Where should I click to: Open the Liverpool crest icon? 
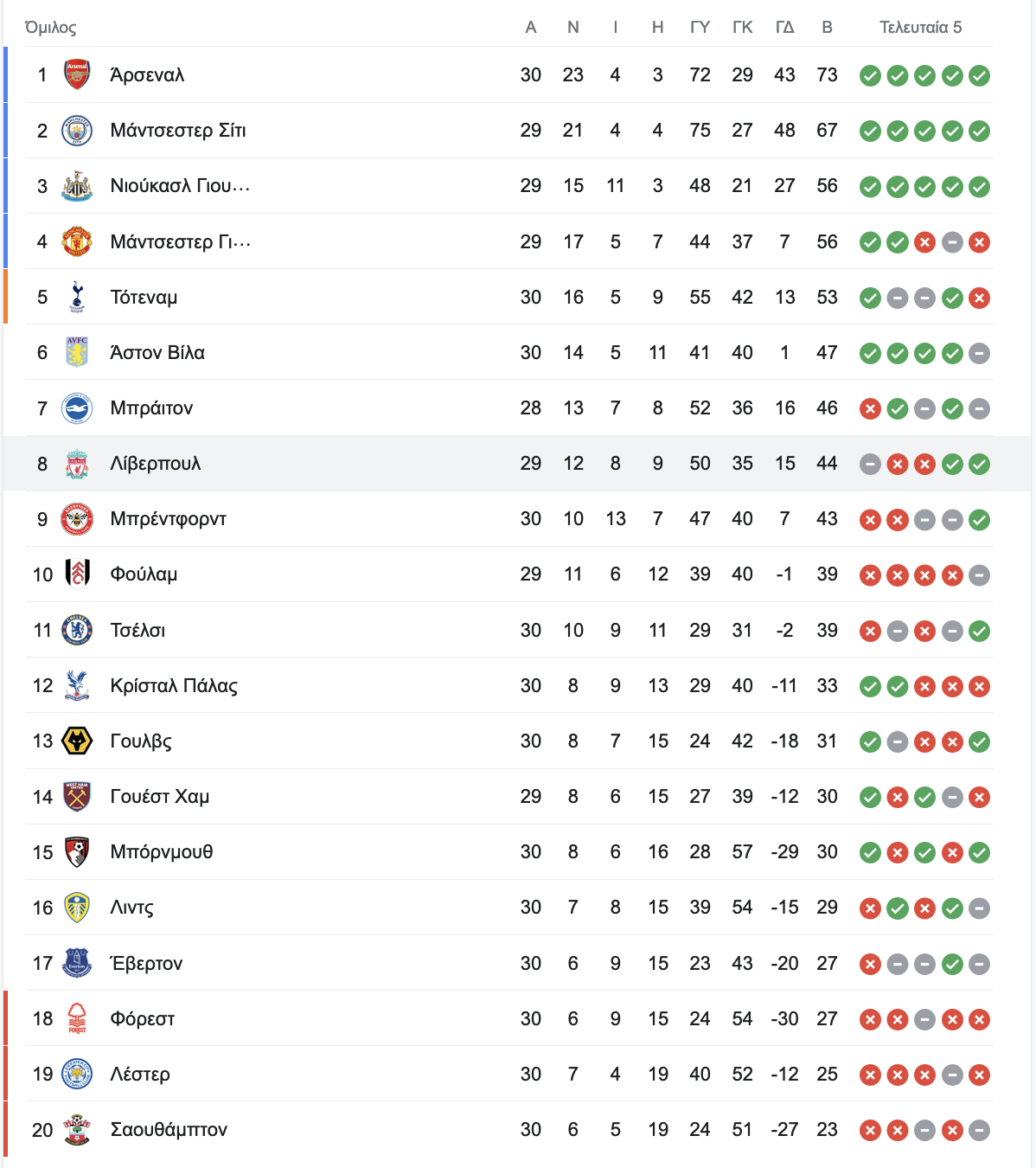click(x=77, y=464)
